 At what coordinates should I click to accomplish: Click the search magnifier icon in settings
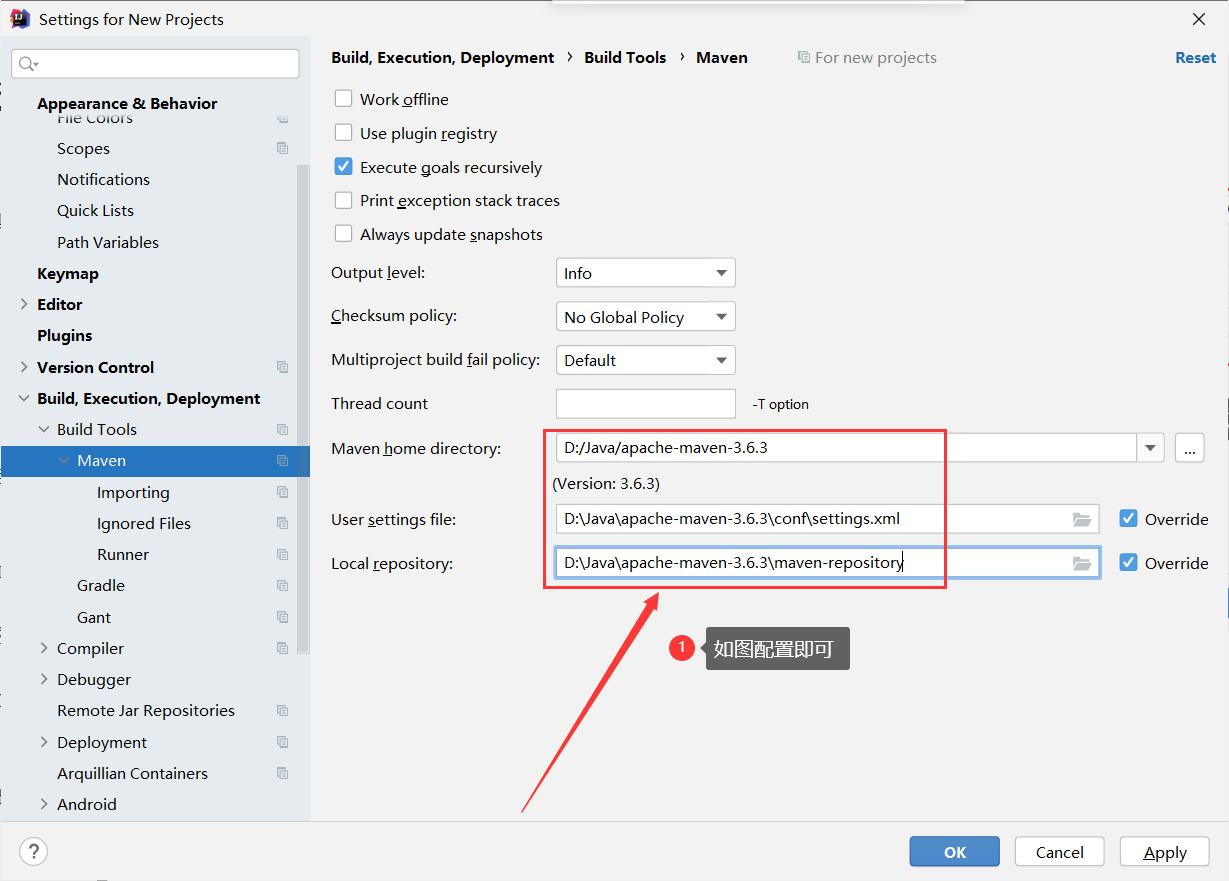coord(28,64)
